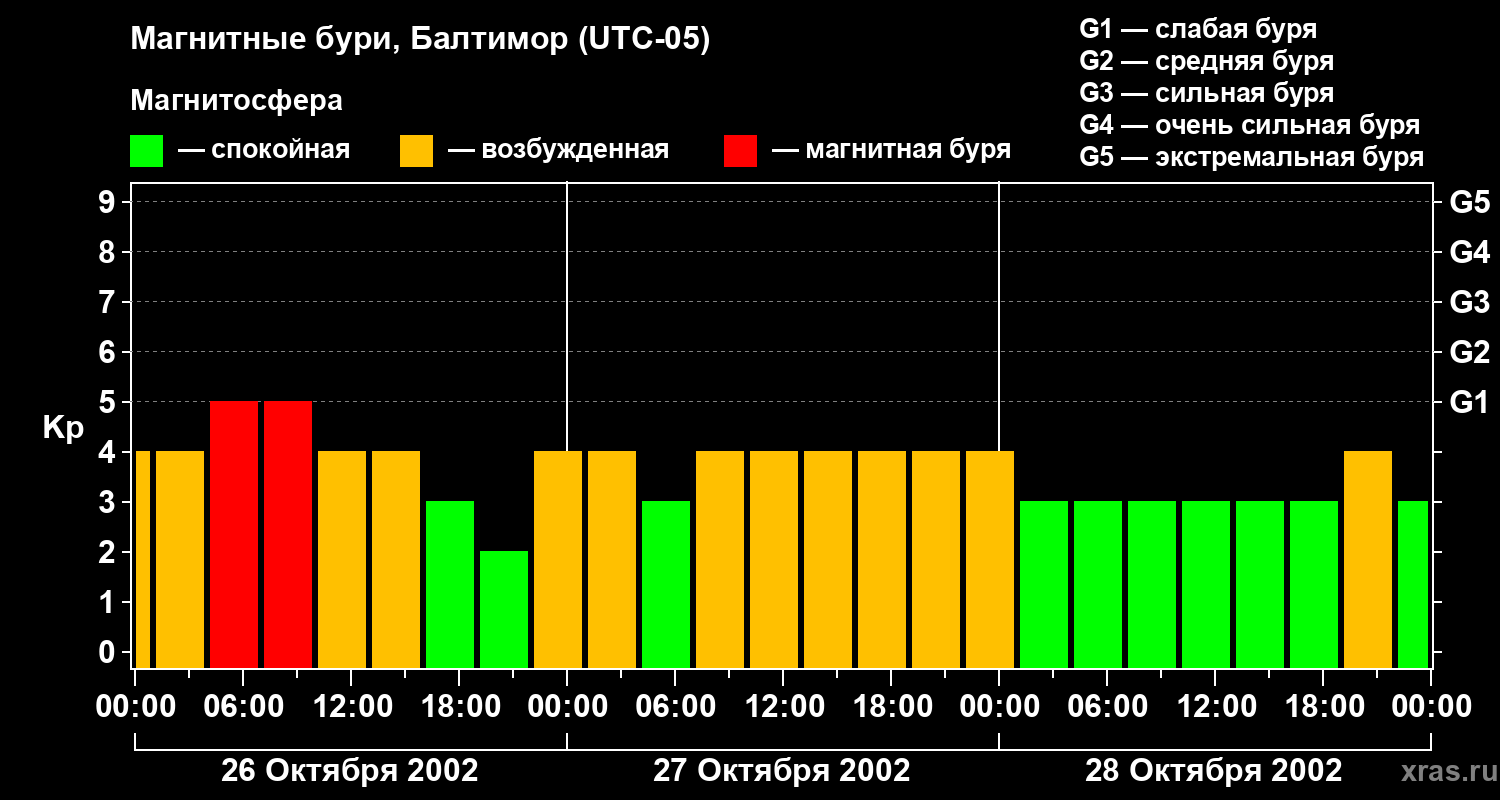This screenshot has height=800, width=1500.
Task: Click the '27 Октября 2002' date label
Action: pos(781,771)
